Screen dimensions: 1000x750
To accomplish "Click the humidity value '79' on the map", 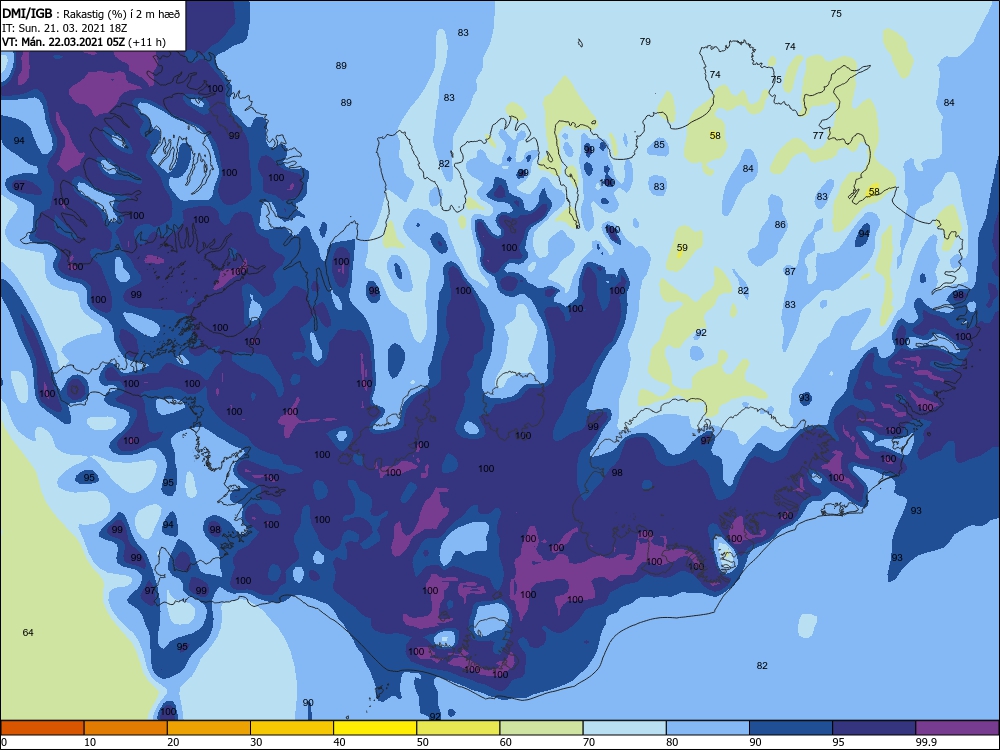I will [645, 41].
